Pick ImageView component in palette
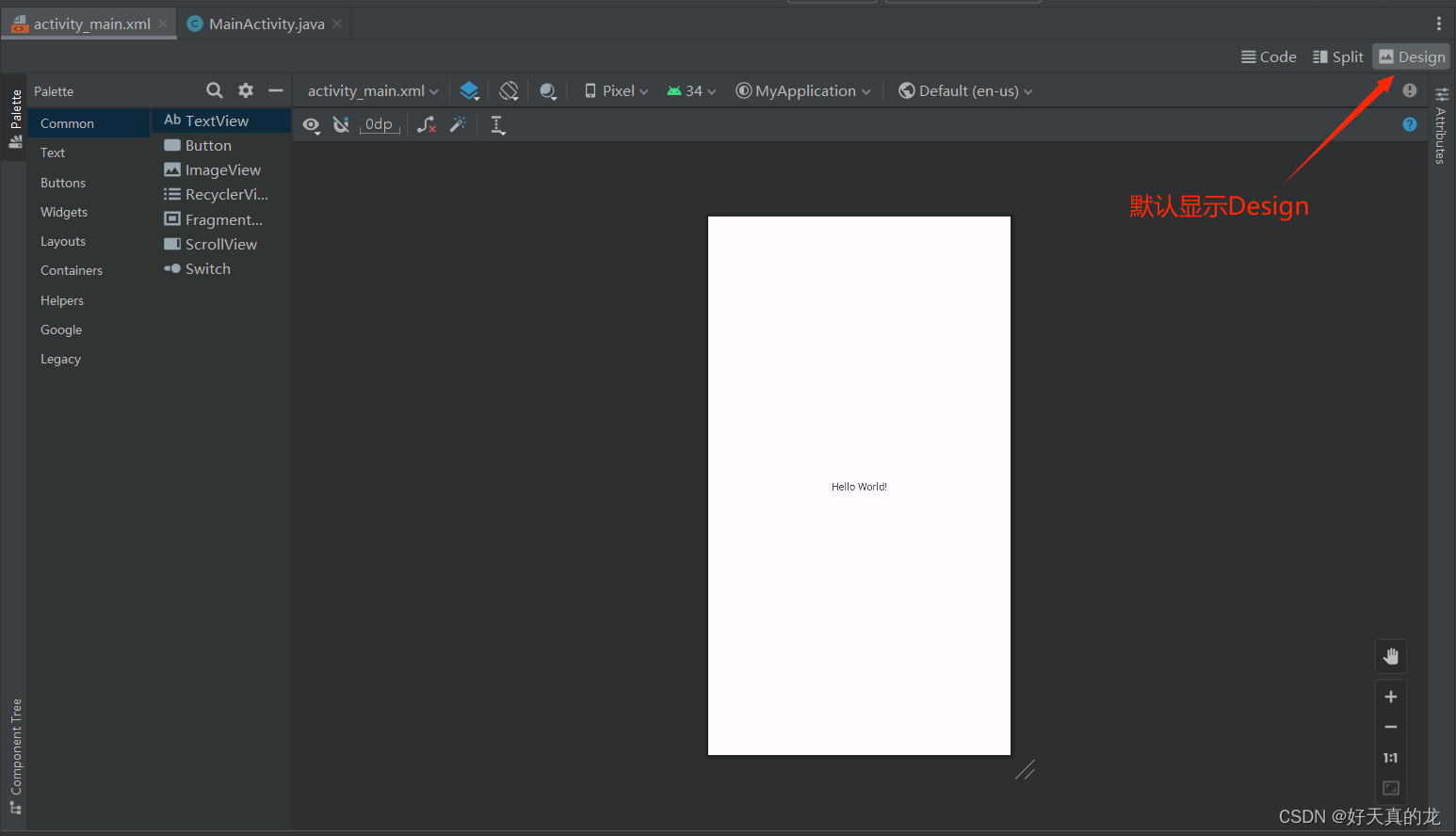The height and width of the screenshot is (836, 1456). pyautogui.click(x=221, y=169)
